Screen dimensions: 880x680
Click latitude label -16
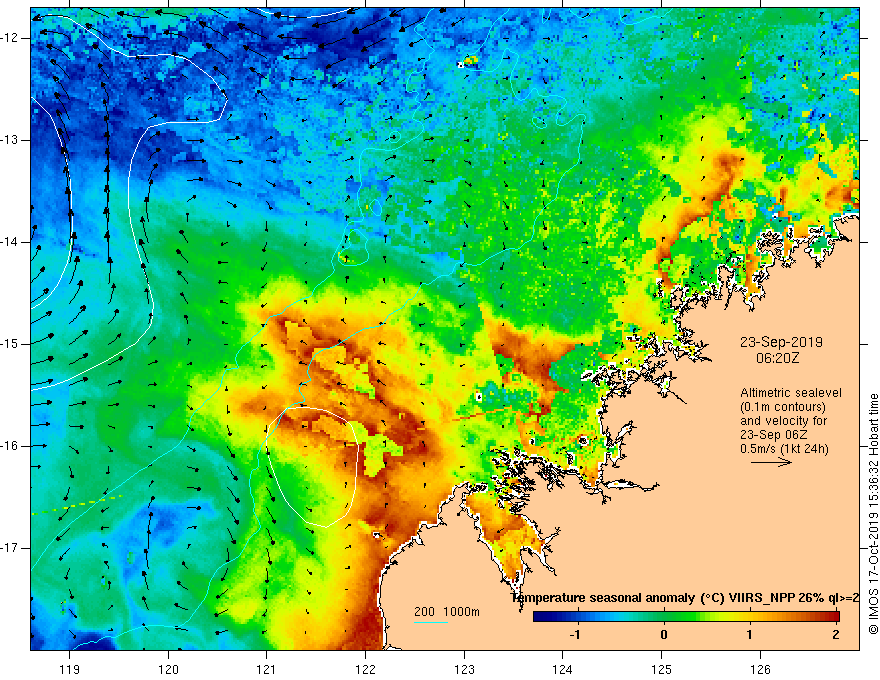(11, 446)
